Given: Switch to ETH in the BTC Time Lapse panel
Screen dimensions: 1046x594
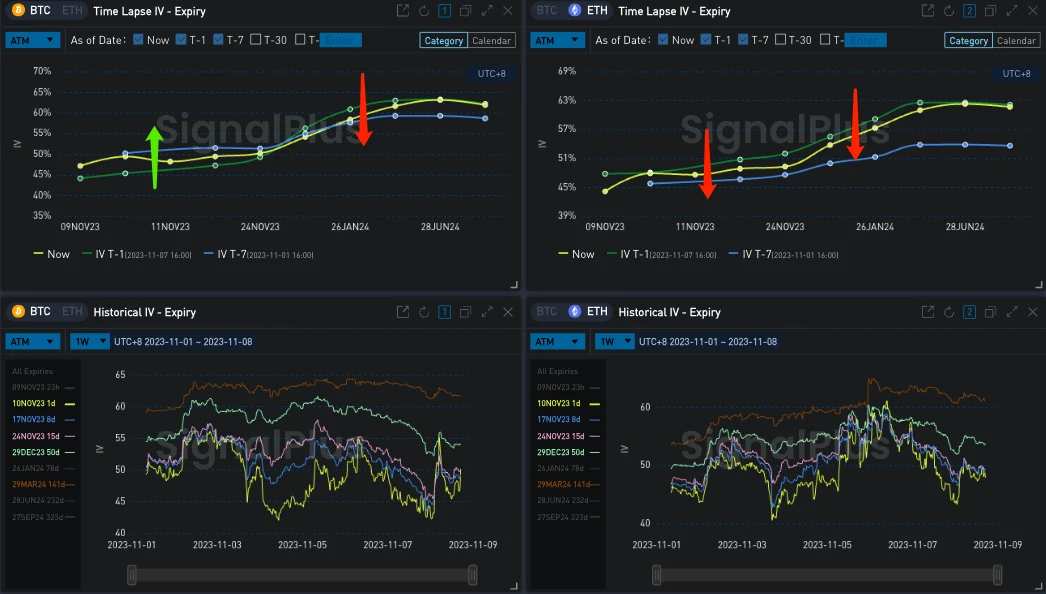Looking at the screenshot, I should [x=71, y=11].
